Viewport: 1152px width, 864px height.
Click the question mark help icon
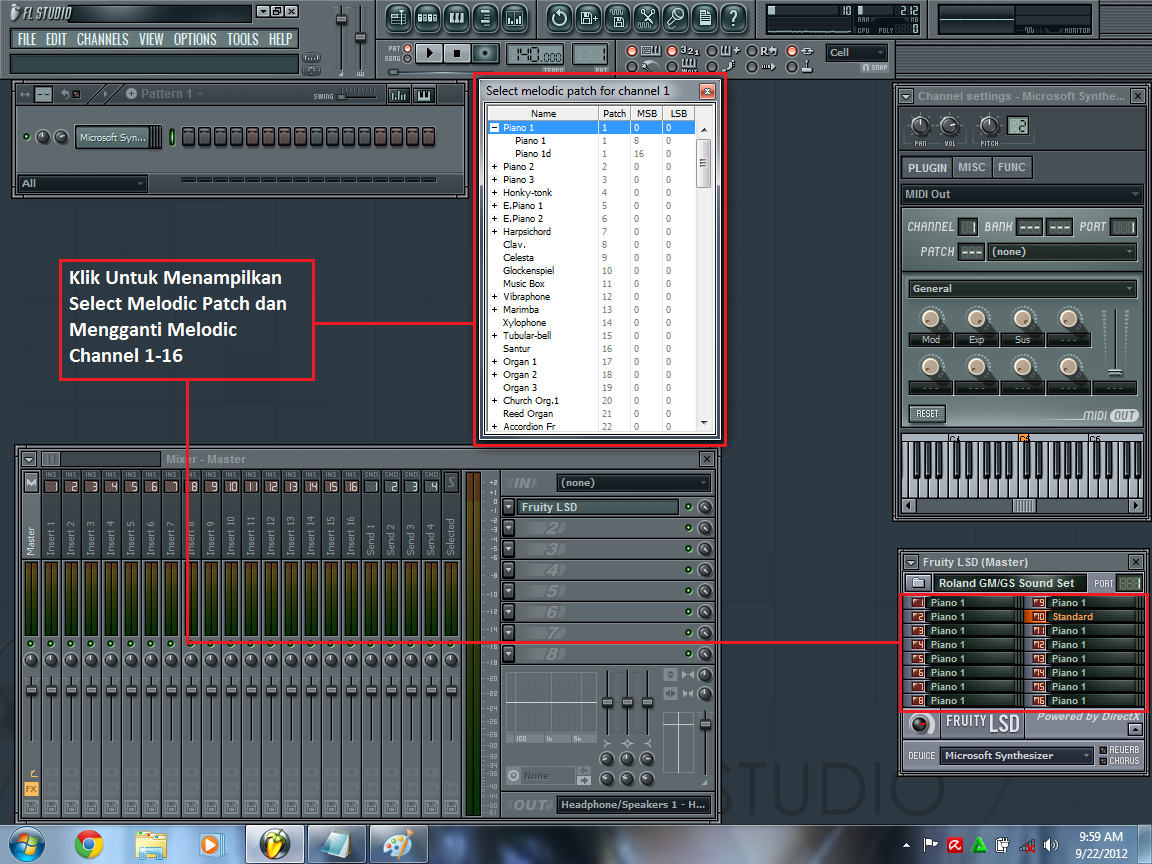point(732,18)
